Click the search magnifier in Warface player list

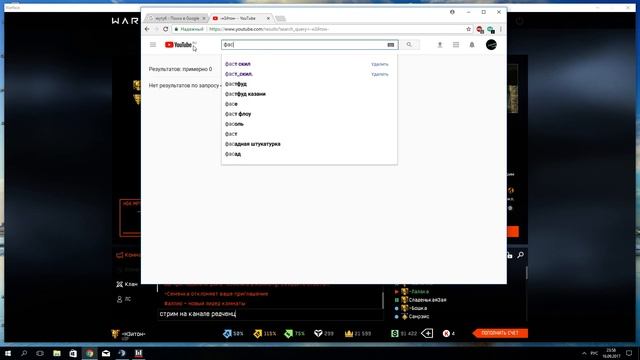pyautogui.click(x=520, y=255)
